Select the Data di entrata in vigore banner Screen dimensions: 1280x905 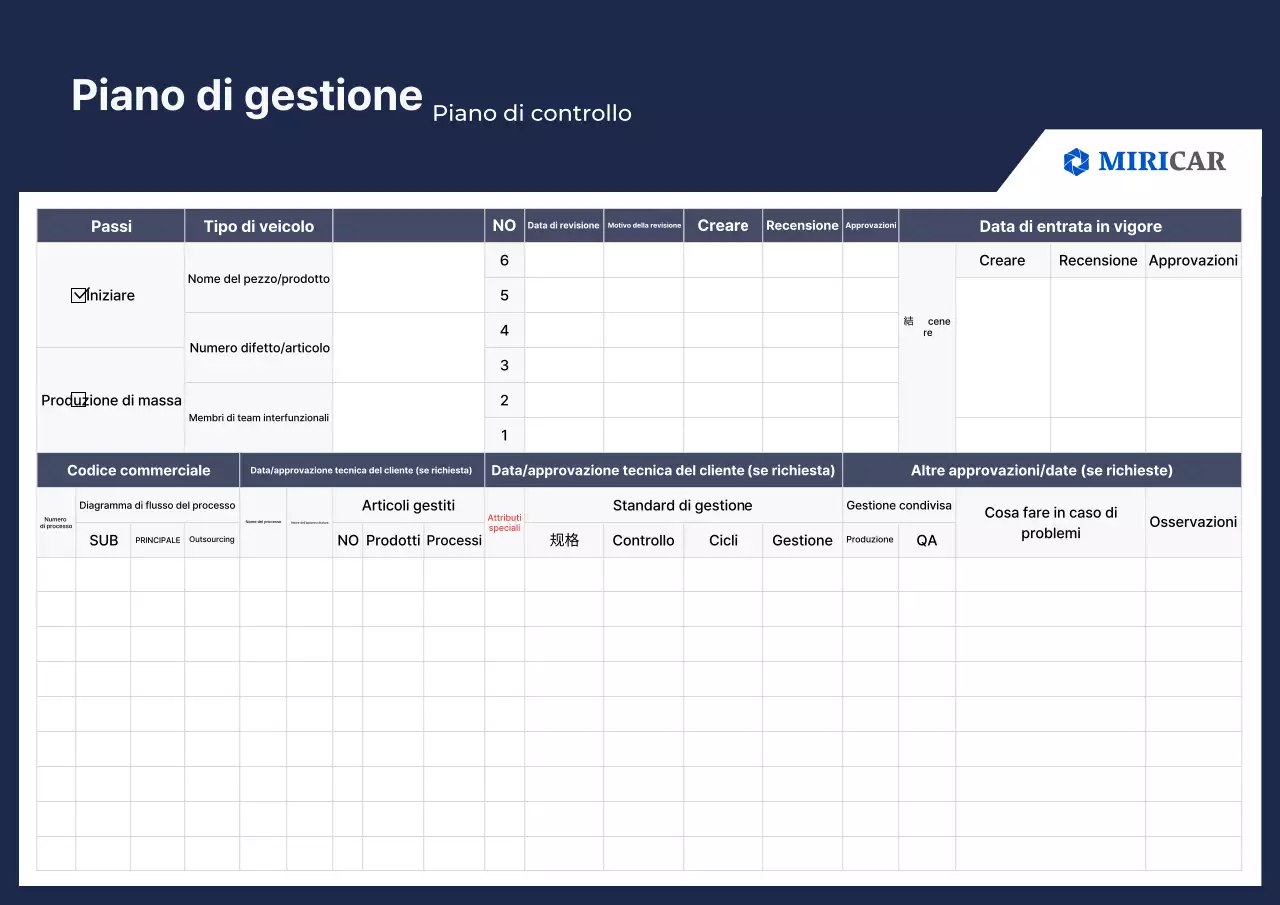tap(1070, 225)
